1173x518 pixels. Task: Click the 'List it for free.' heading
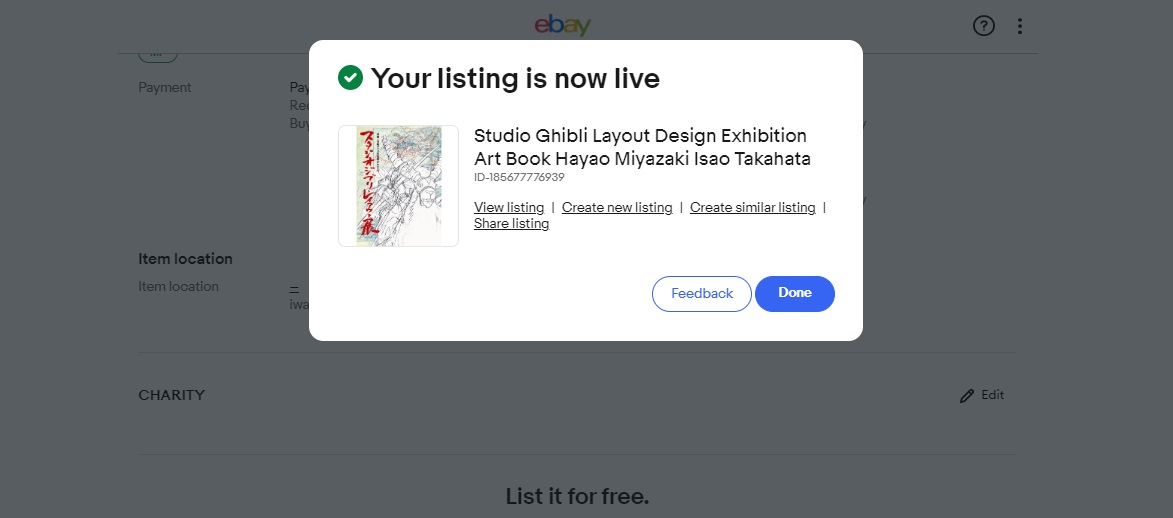pyautogui.click(x=577, y=496)
